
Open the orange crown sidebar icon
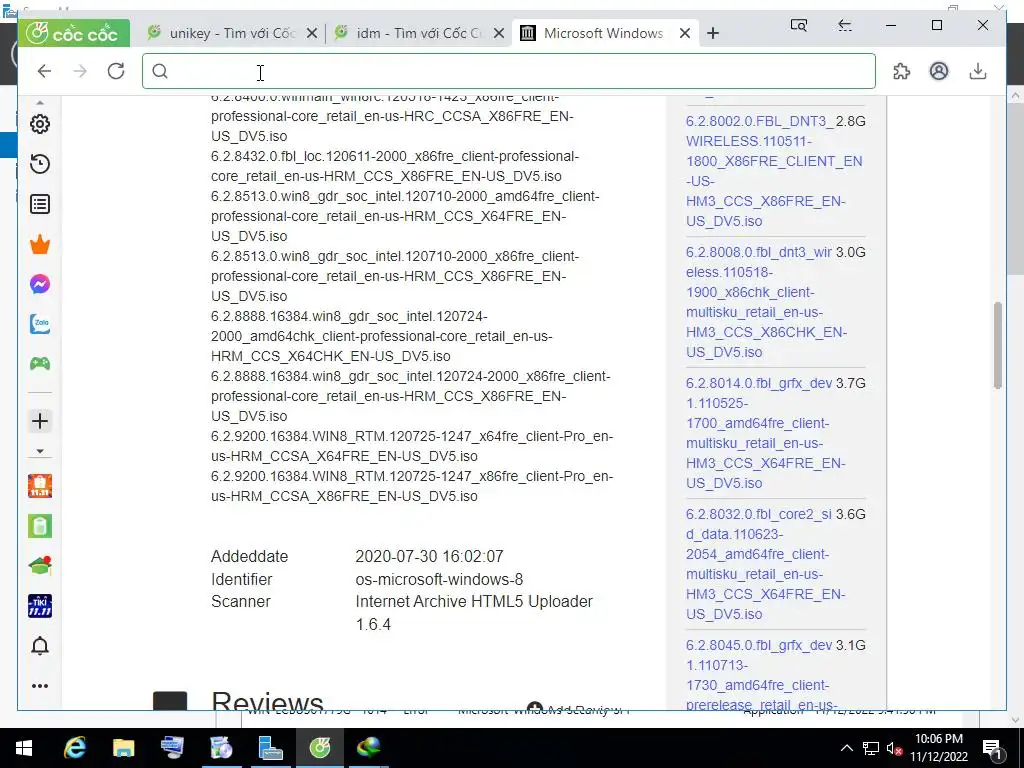[x=40, y=244]
